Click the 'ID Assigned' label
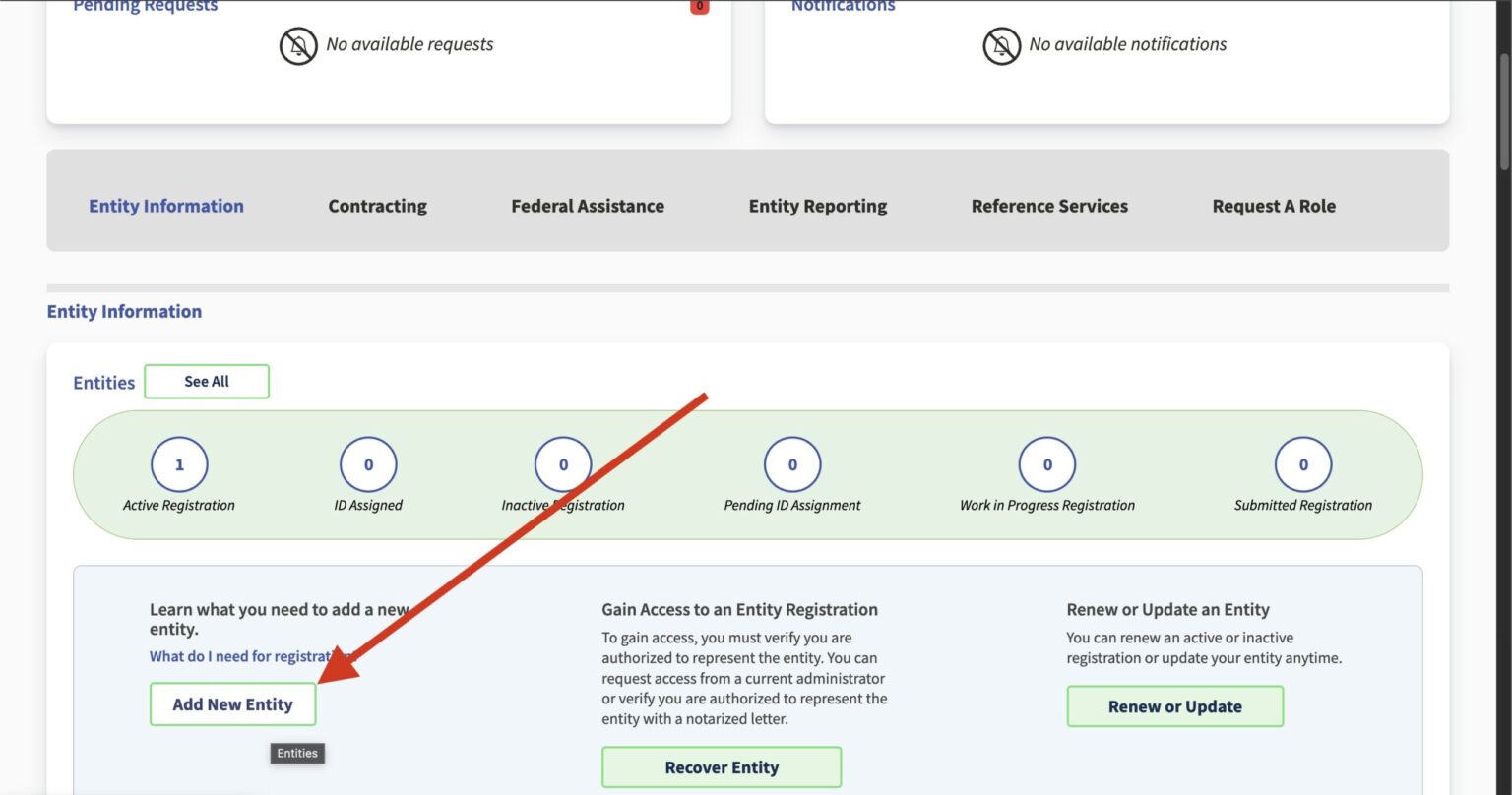The height and width of the screenshot is (795, 1512). click(x=368, y=505)
